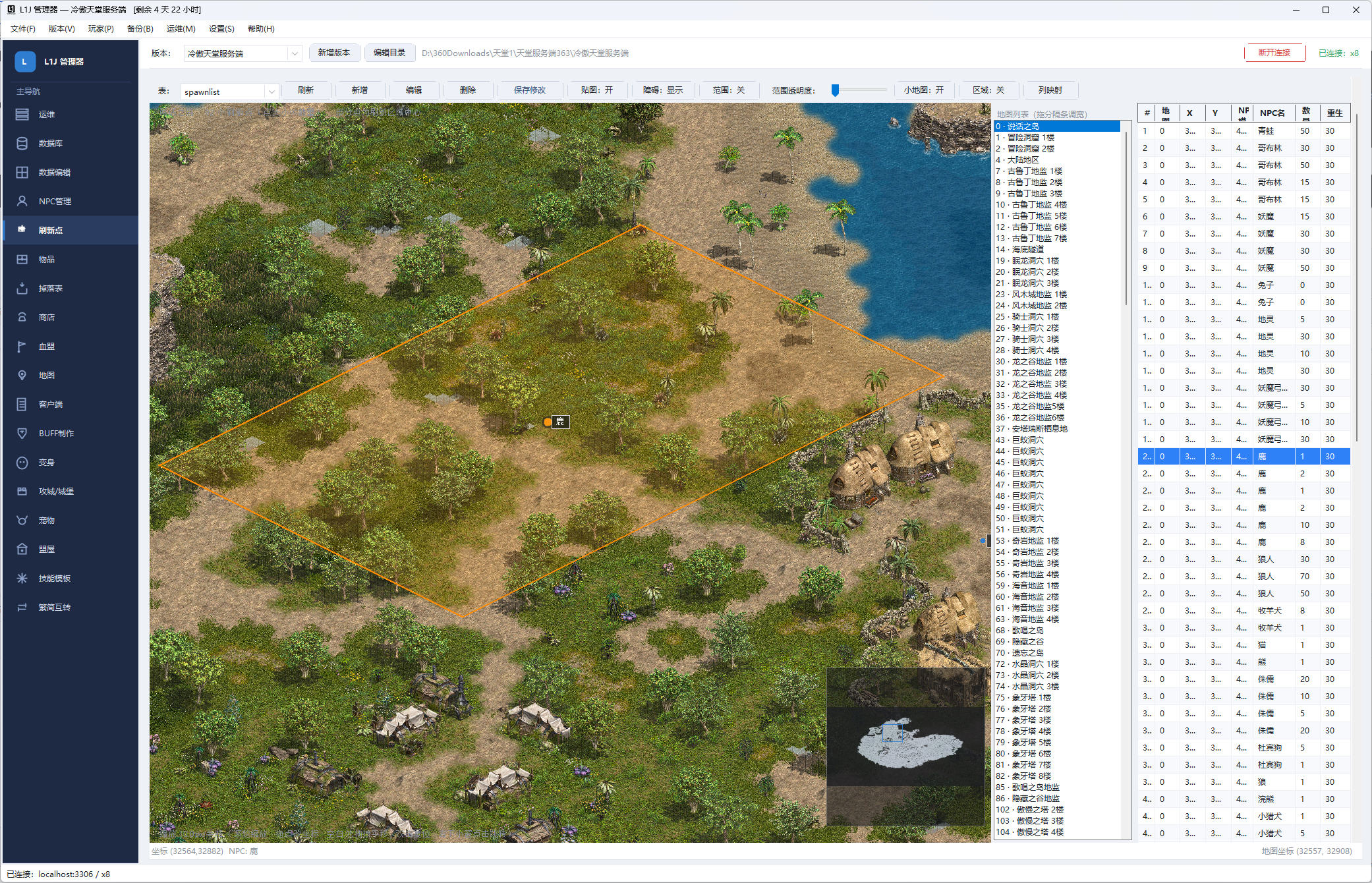Screen dimensions: 1372x883
Task: Open the 设置(S) menu
Action: coord(221,29)
